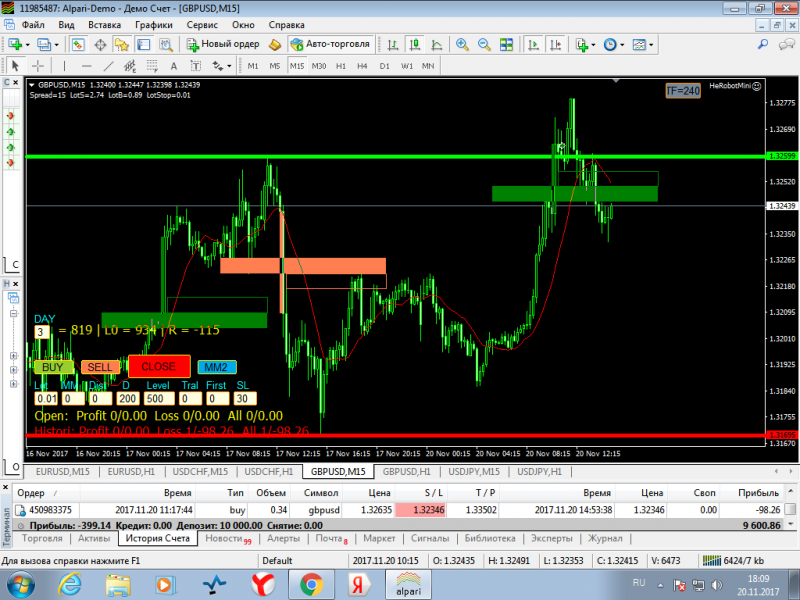Switch to the USDJPY,M15 chart tab
Image resolution: width=800 pixels, height=600 pixels.
coord(474,472)
